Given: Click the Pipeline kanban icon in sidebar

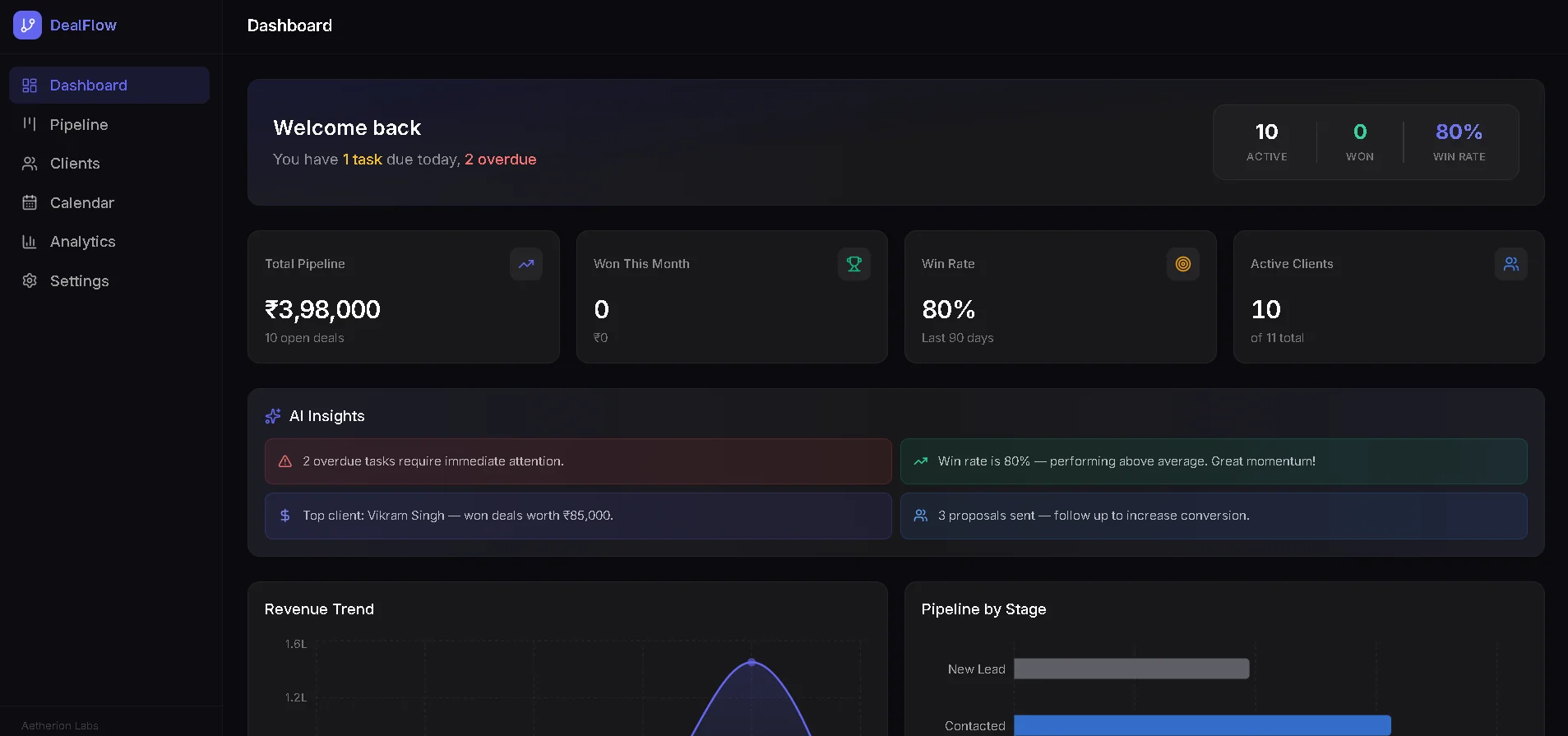Looking at the screenshot, I should click(x=30, y=124).
